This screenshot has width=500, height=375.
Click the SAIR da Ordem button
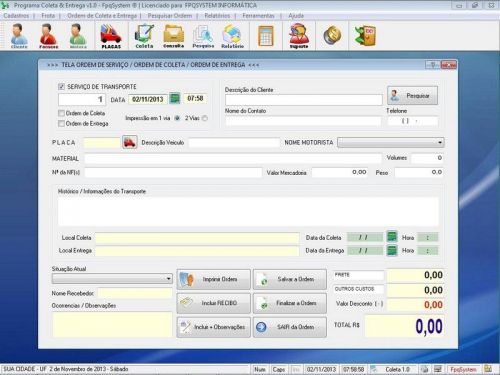290,327
